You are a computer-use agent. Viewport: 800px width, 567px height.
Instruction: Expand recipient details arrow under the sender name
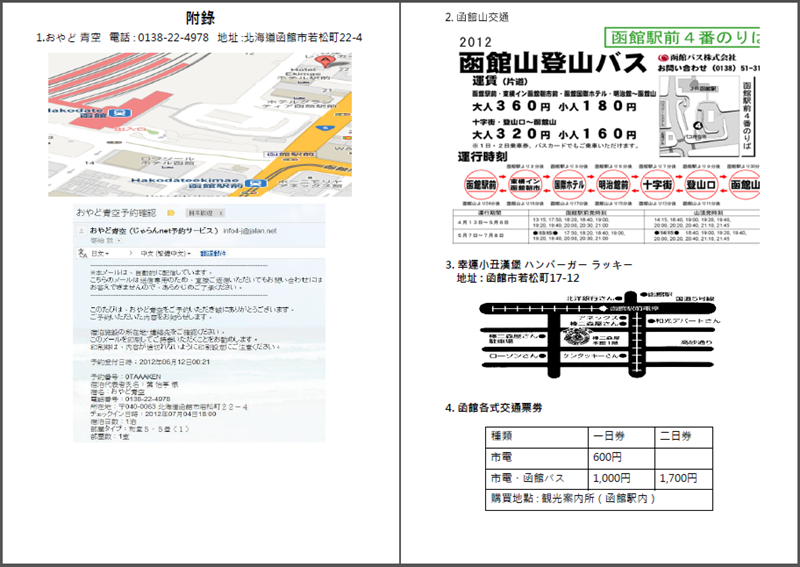pos(119,240)
